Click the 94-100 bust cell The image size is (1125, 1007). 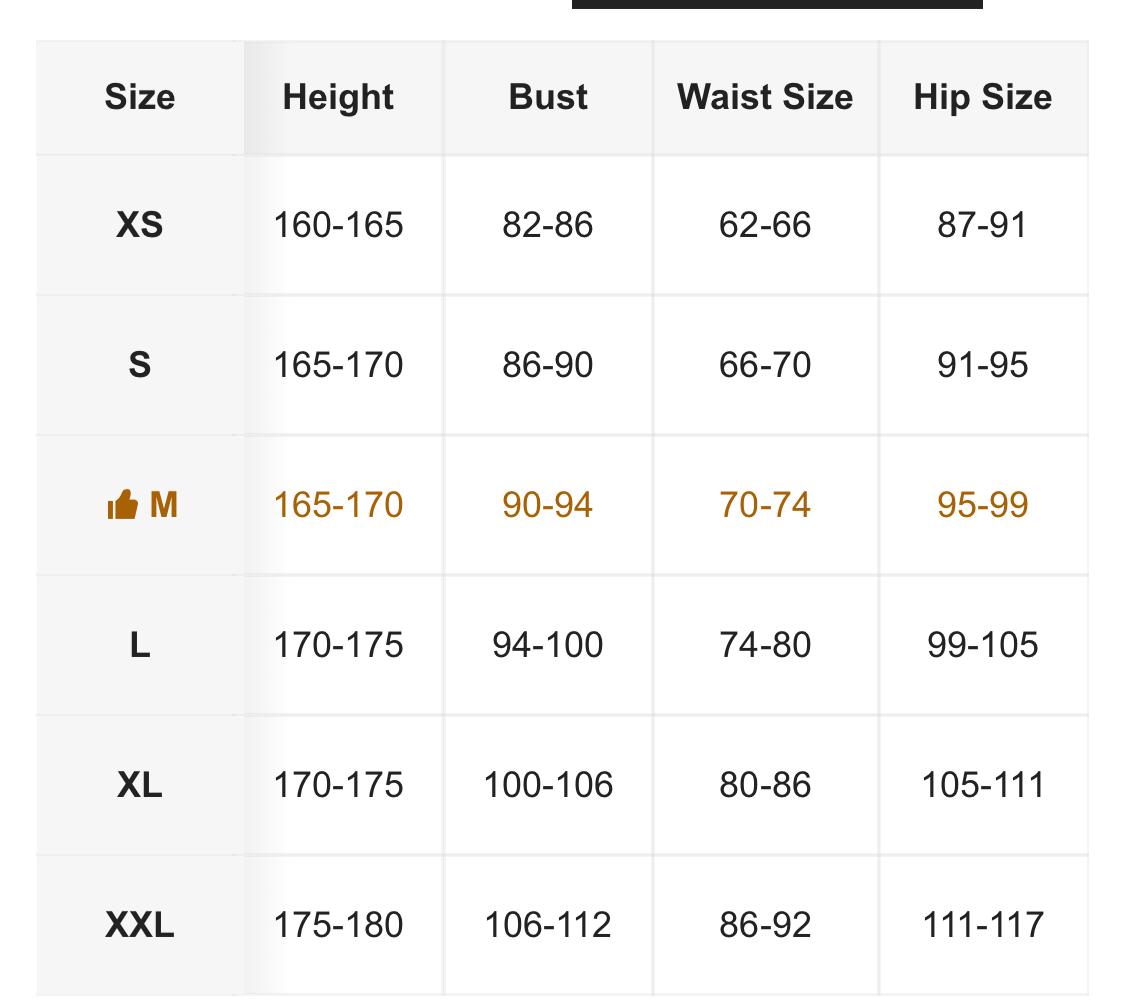548,645
